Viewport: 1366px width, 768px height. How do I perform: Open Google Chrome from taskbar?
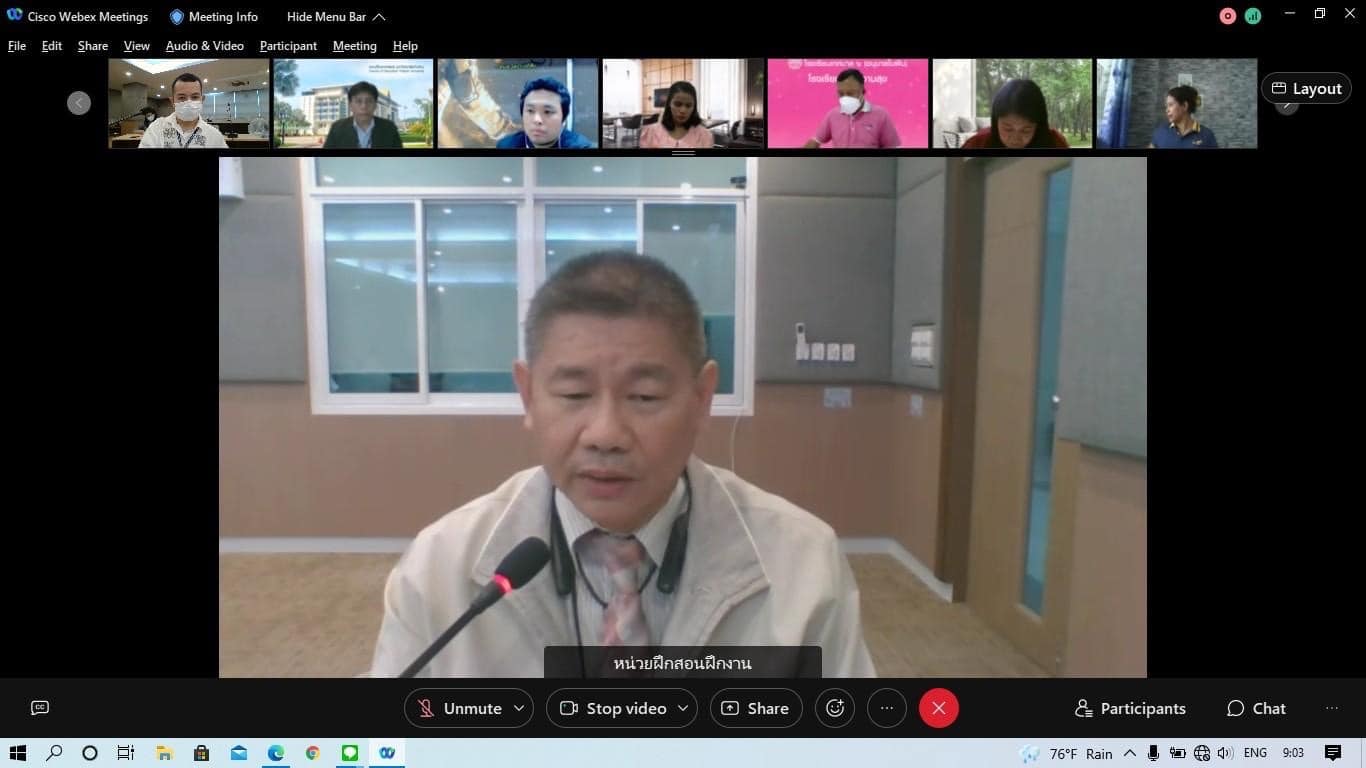[313, 753]
